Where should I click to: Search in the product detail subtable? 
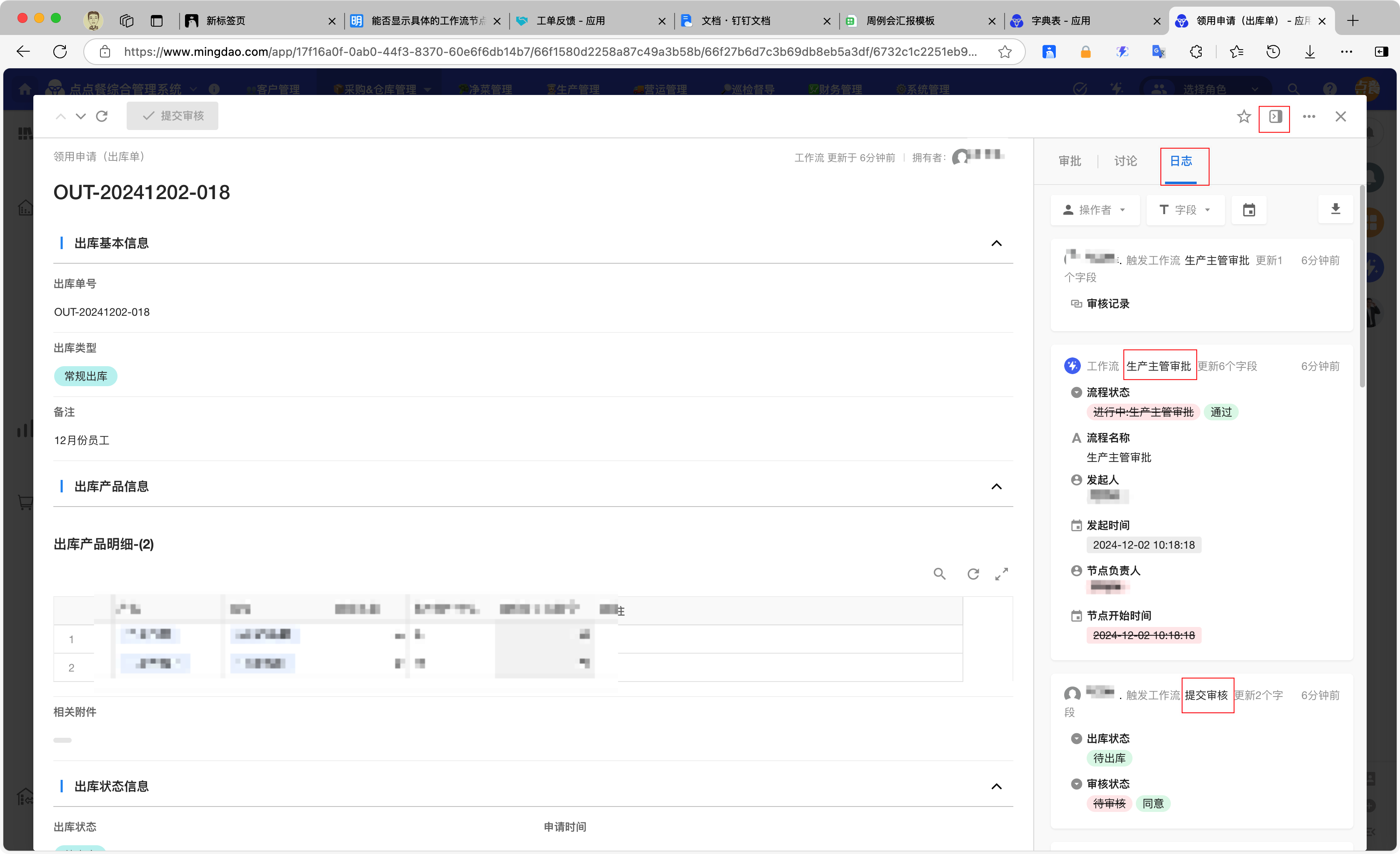coord(939,574)
